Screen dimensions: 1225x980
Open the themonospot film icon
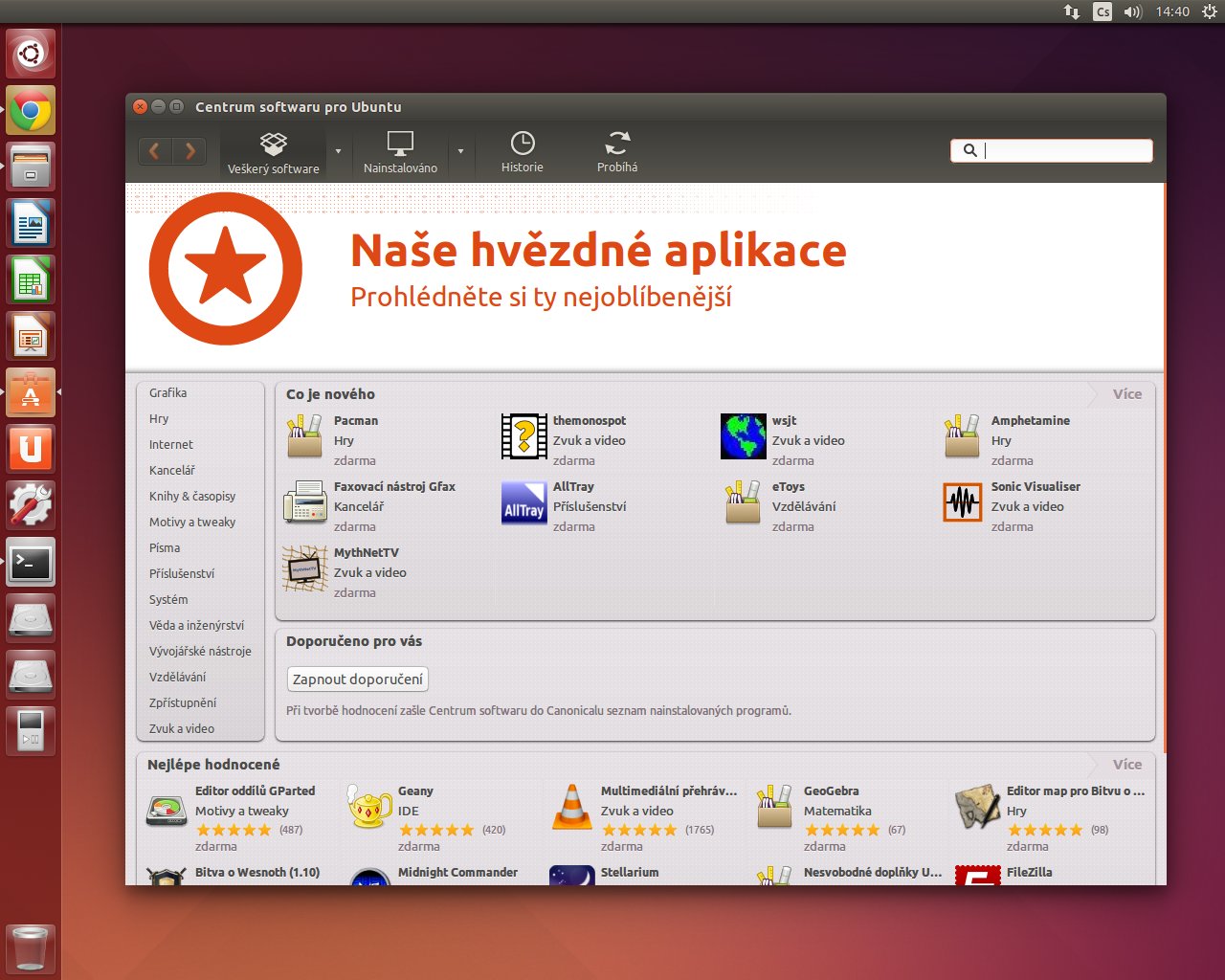tap(523, 437)
